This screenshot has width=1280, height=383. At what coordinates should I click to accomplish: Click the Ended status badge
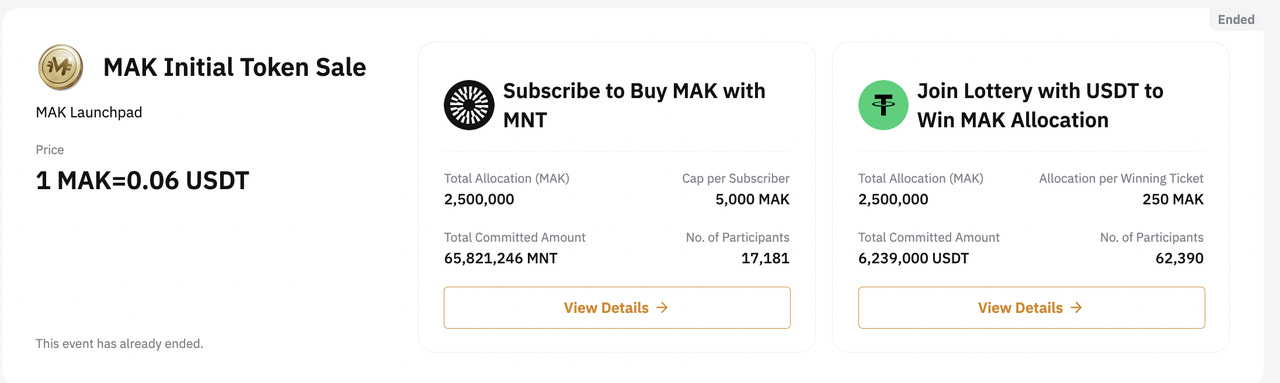(x=1236, y=19)
